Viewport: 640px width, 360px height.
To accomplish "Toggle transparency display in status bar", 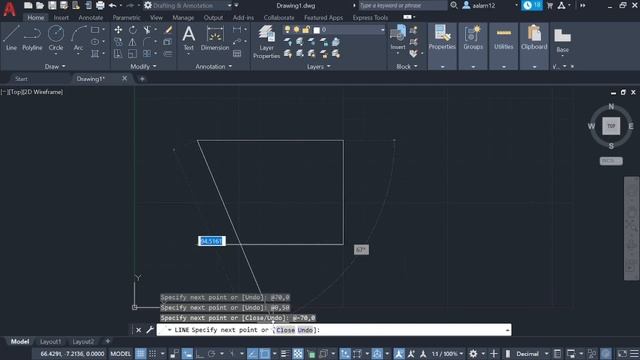I will pyautogui.click(x=298, y=353).
